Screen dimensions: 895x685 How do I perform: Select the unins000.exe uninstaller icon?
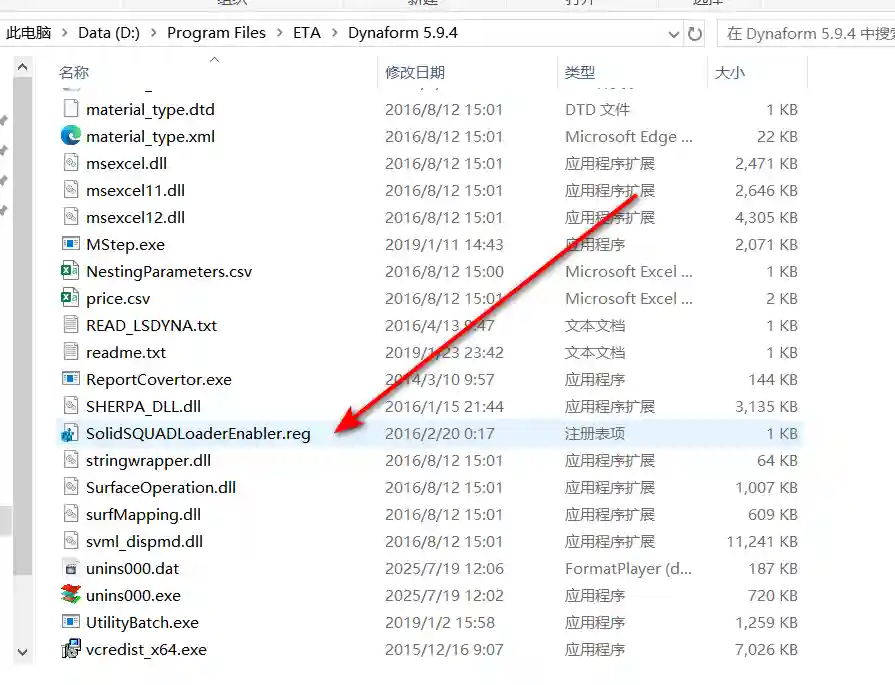70,595
